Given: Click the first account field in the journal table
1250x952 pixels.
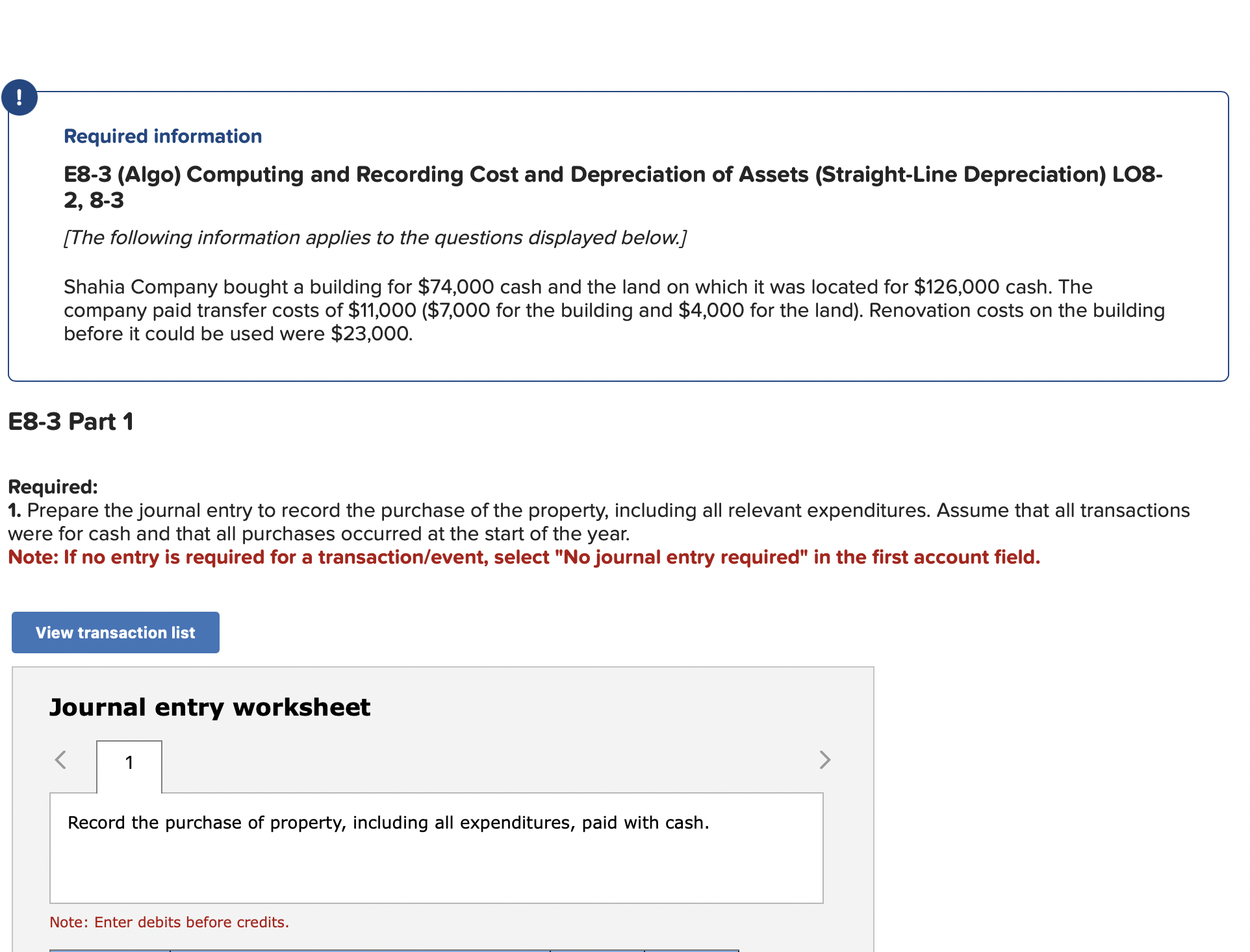Looking at the screenshot, I should click(x=357, y=949).
